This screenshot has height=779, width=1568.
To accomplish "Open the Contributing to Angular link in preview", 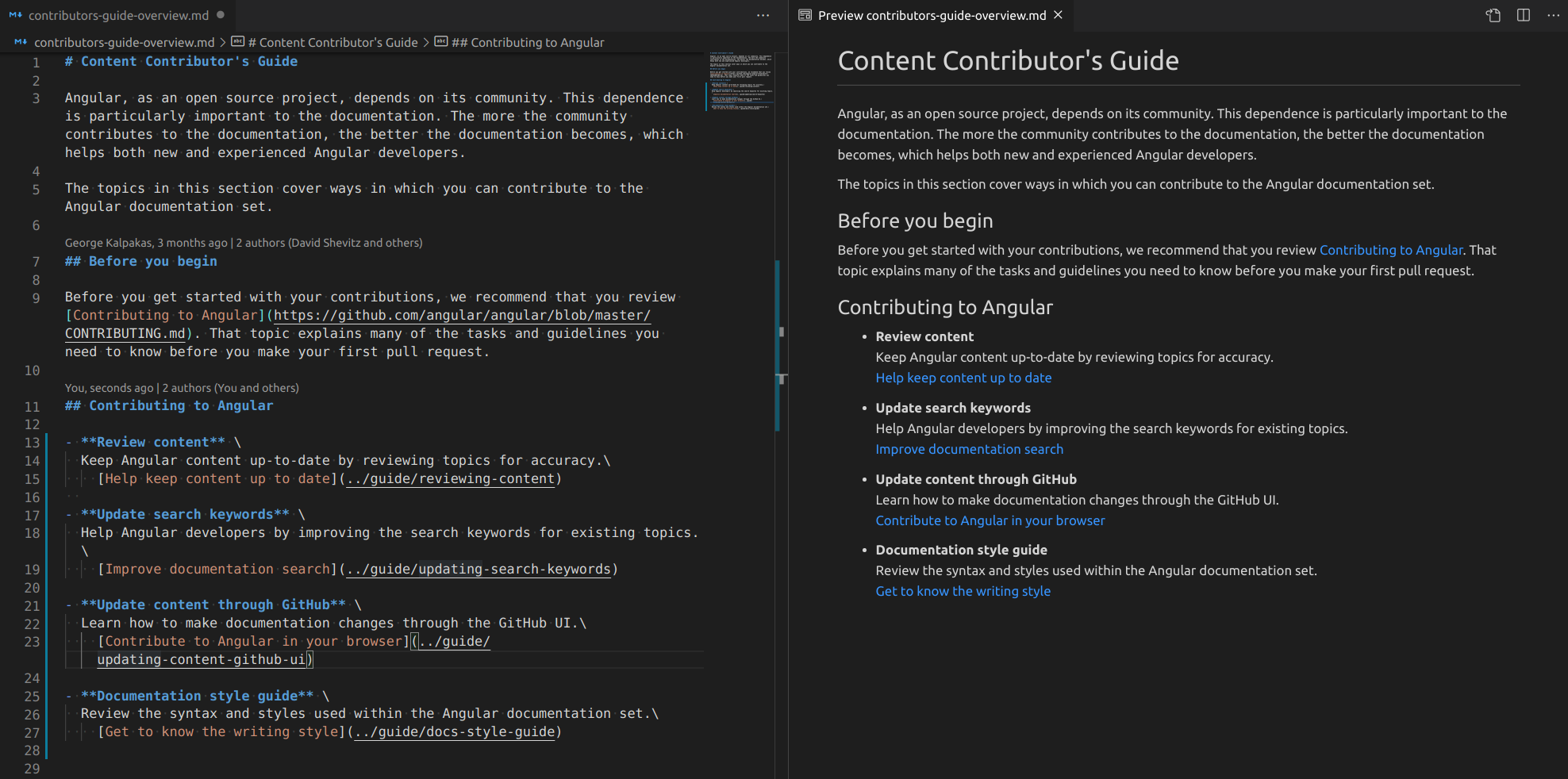I will pyautogui.click(x=1391, y=249).
